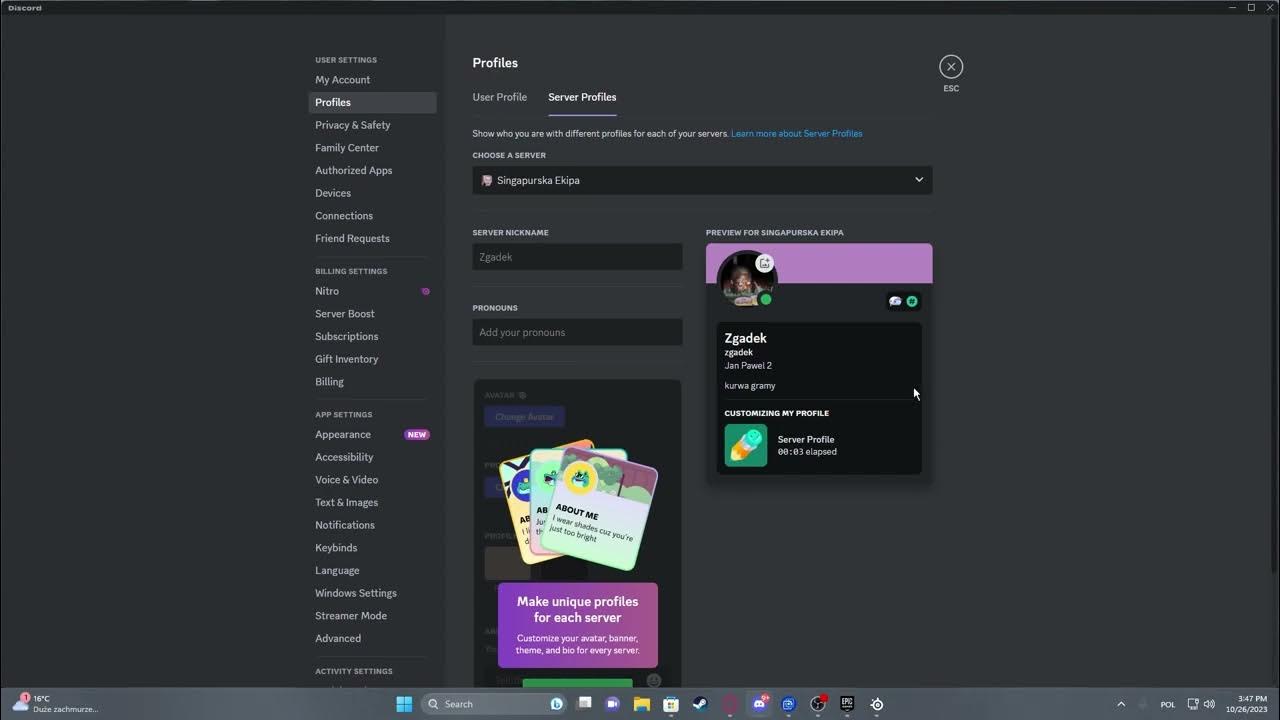Click the Discord icon in the taskbar
Viewport: 1280px width, 720px height.
[x=759, y=704]
